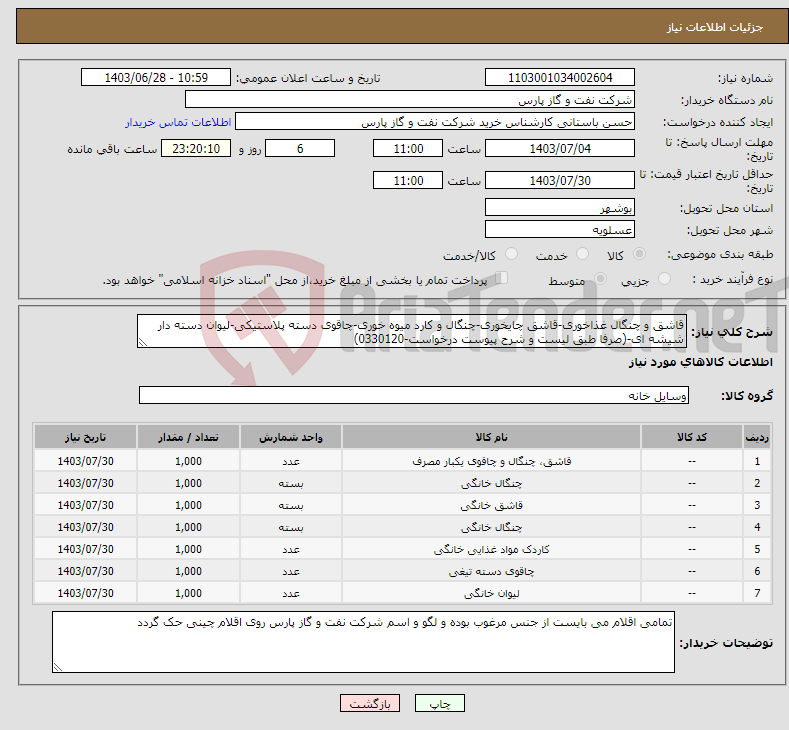Click the price validity hour field 11:00

(408, 180)
